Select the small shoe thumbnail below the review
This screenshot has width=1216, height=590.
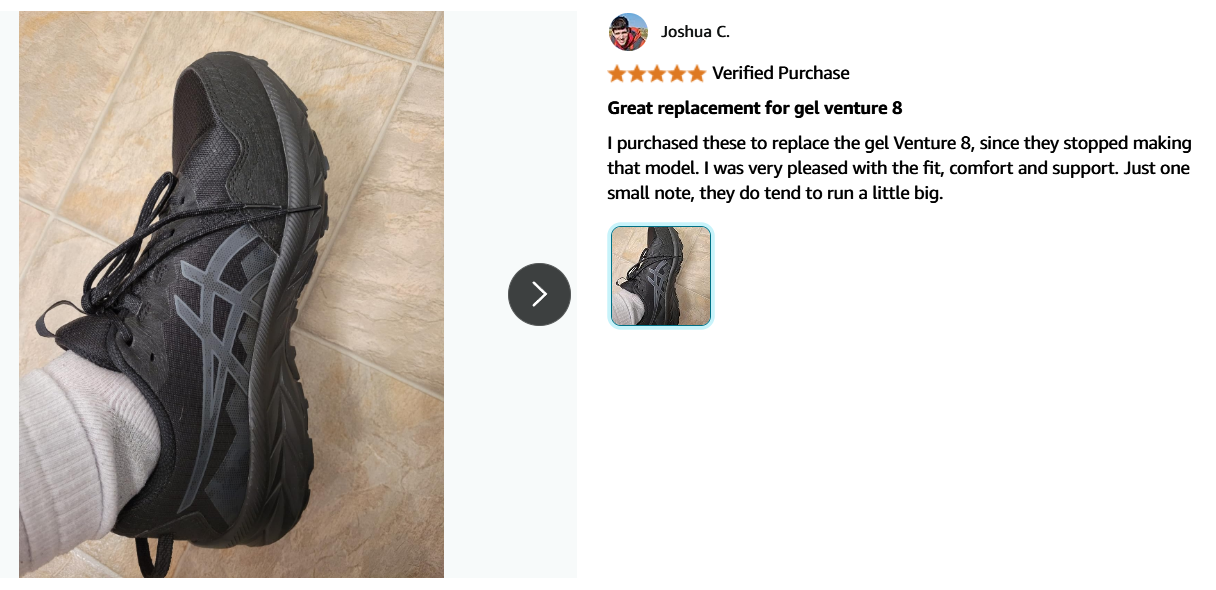click(661, 276)
